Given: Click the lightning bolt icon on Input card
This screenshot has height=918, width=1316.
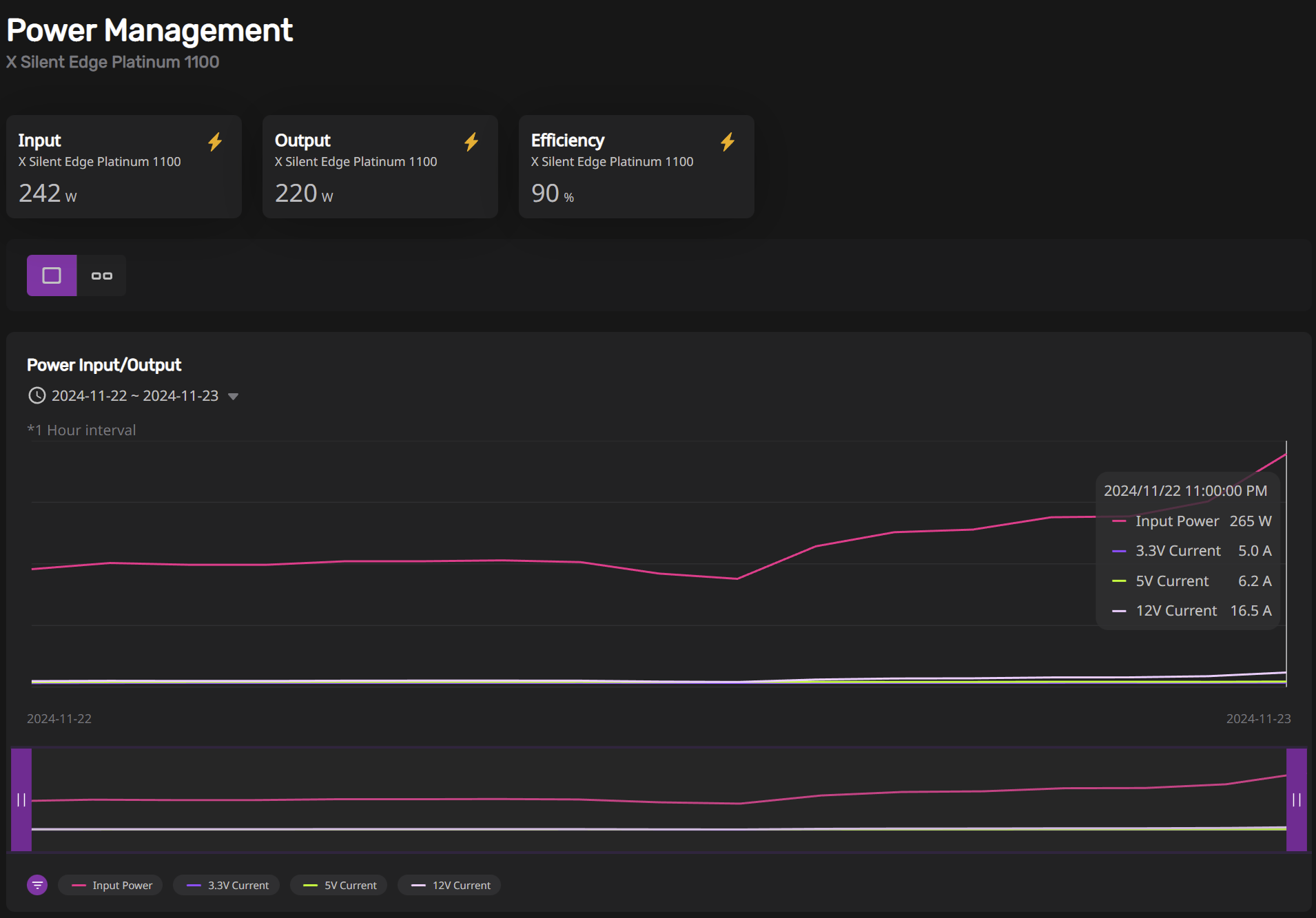Looking at the screenshot, I should point(215,142).
